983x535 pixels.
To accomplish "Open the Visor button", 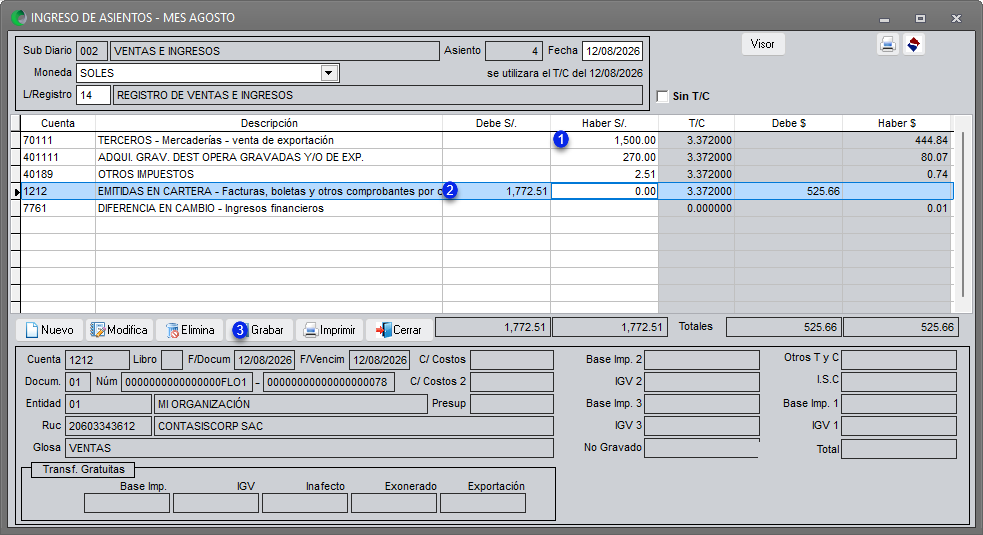I will [763, 44].
